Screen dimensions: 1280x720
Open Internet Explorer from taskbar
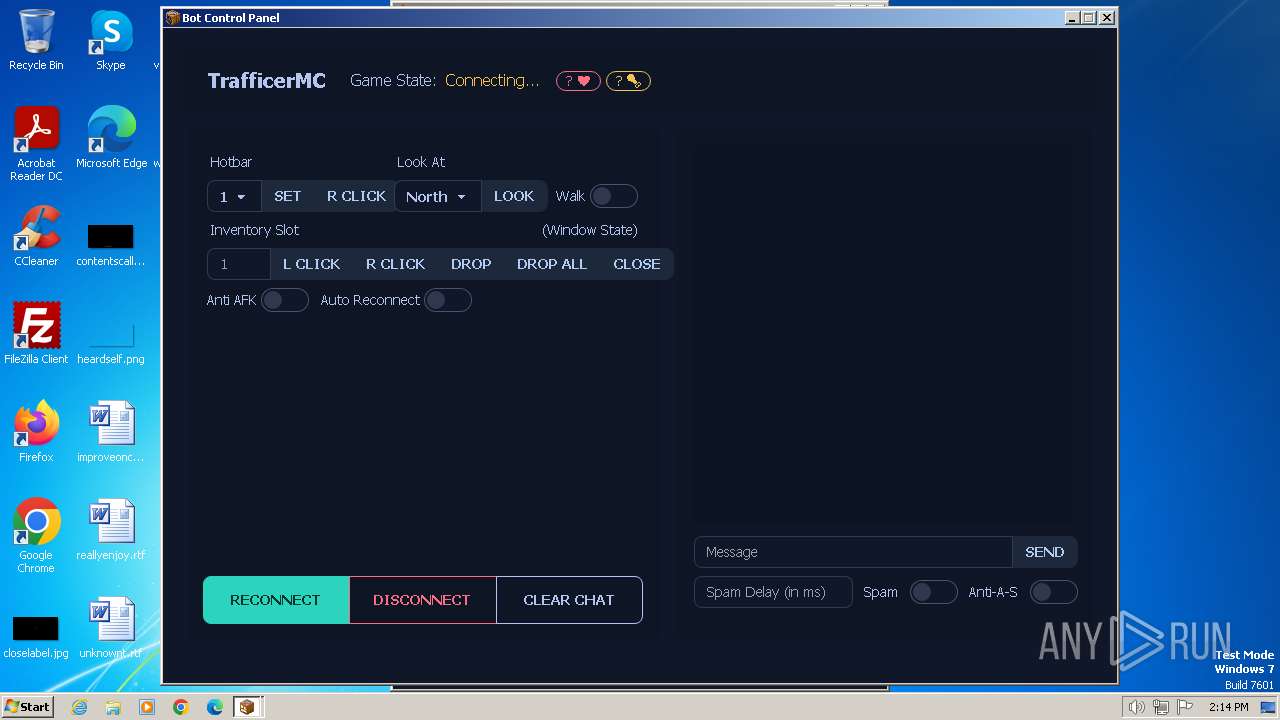tap(79, 707)
